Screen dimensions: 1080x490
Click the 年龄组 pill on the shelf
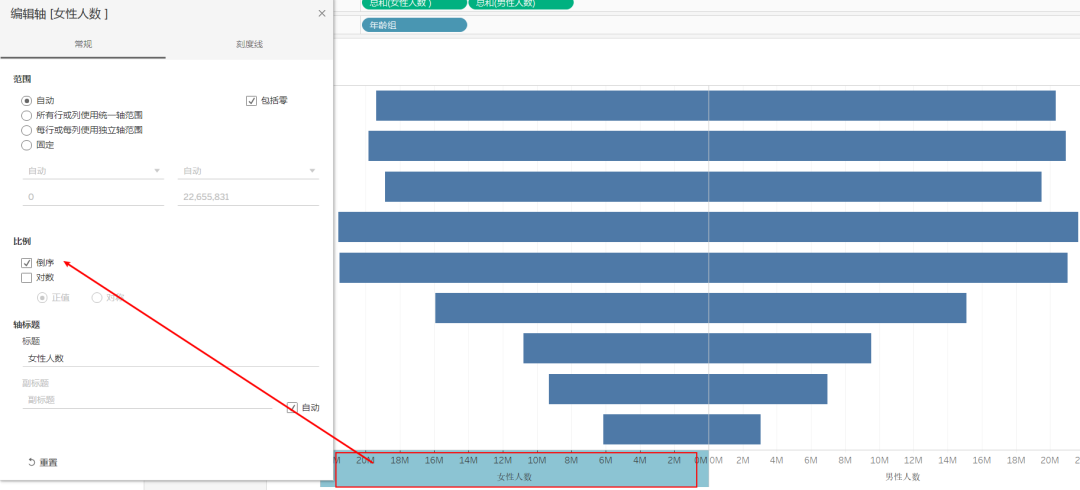click(414, 25)
